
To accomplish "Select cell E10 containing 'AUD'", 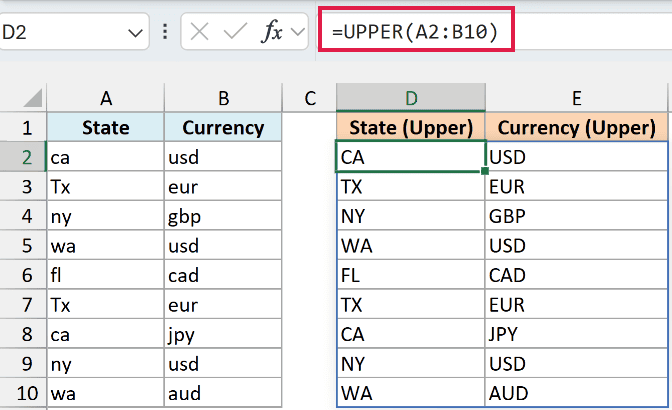I will [576, 393].
